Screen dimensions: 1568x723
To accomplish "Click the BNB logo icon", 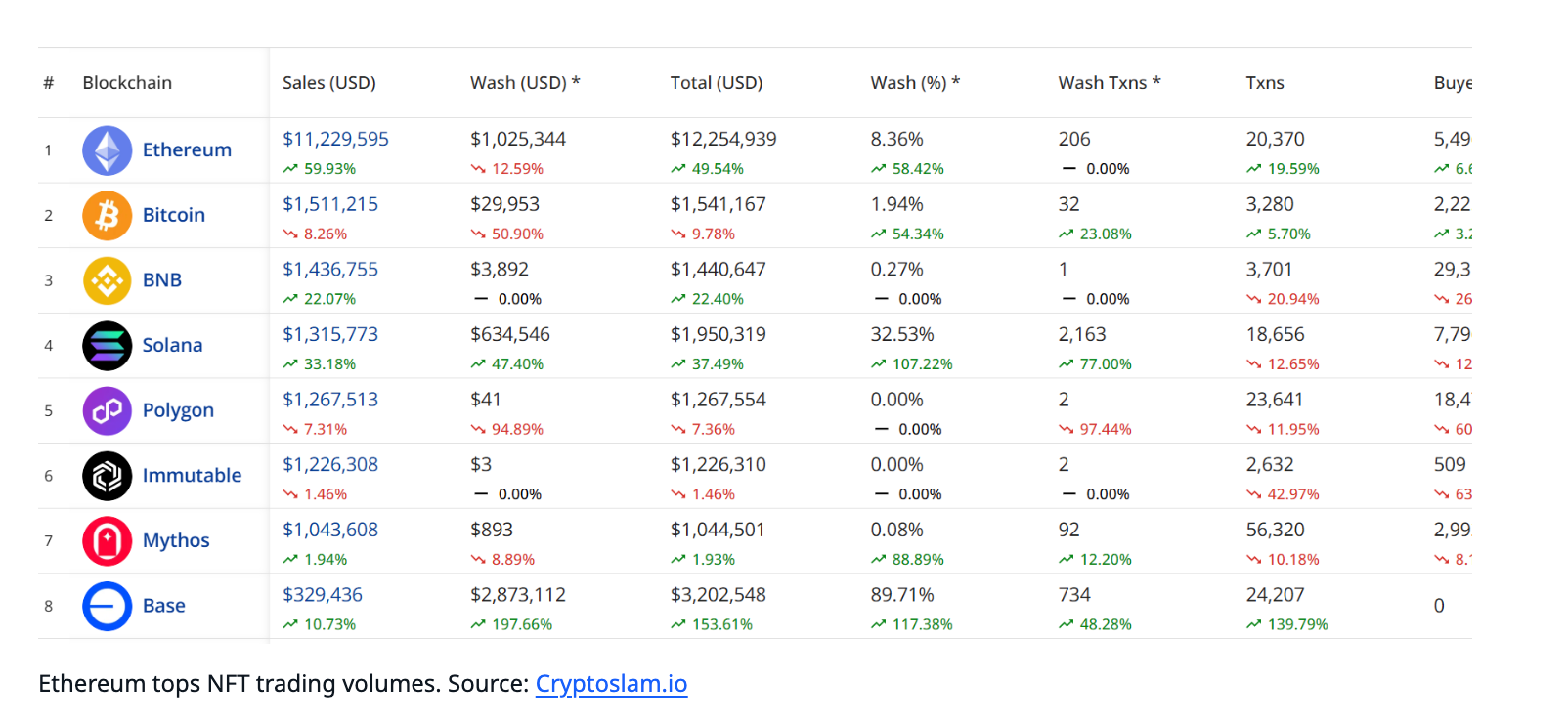I will (x=108, y=280).
